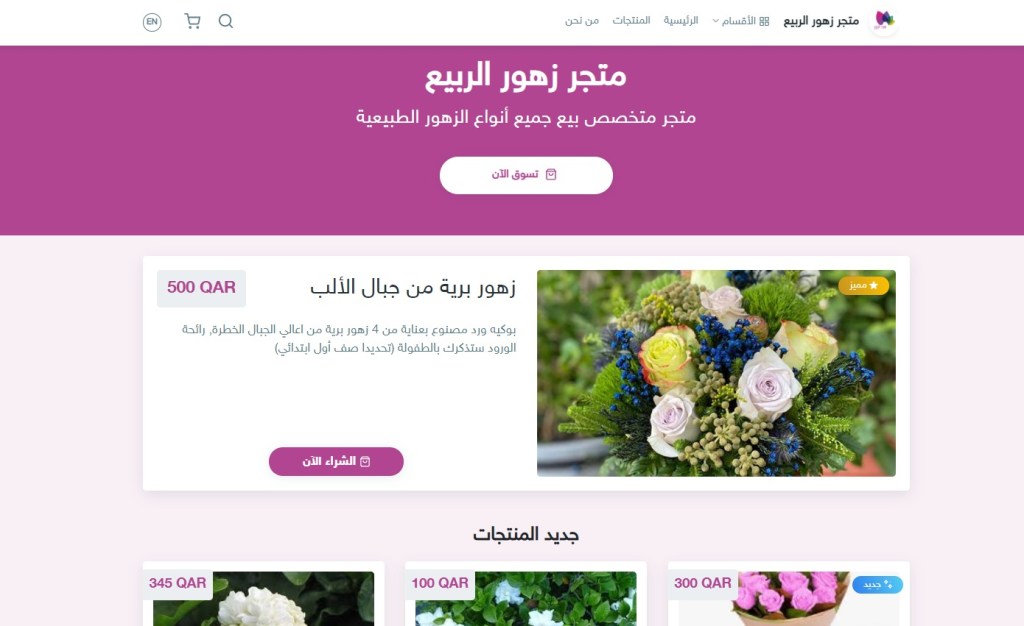Image resolution: width=1024 pixels, height=626 pixels.
Task: Click the 500 QAR price tag
Action: tap(201, 288)
